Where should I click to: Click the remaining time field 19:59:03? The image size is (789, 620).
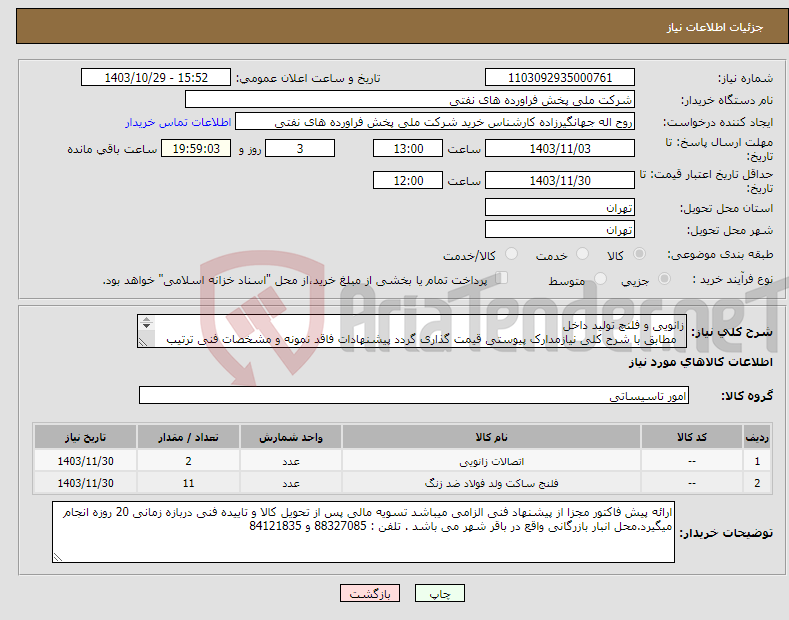click(196, 149)
